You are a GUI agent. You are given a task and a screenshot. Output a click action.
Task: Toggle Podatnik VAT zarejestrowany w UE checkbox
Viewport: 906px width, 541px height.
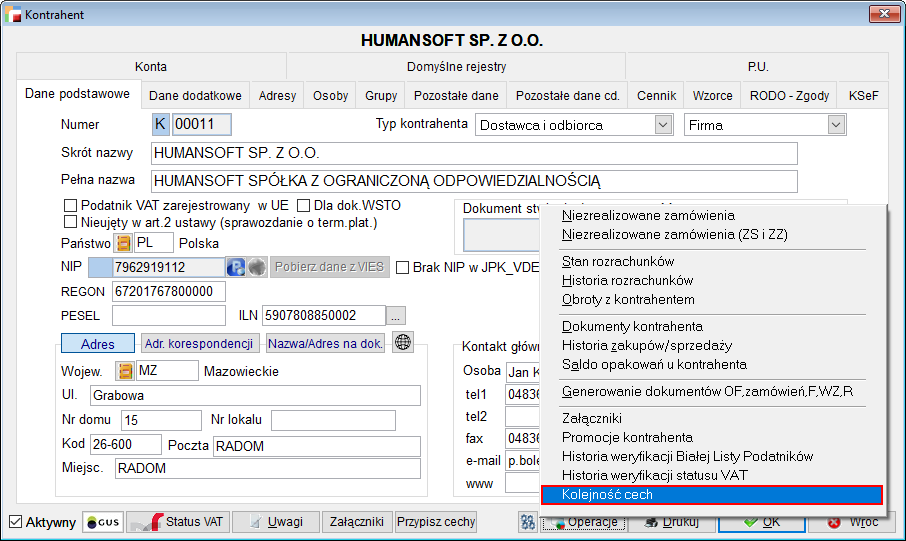click(70, 206)
